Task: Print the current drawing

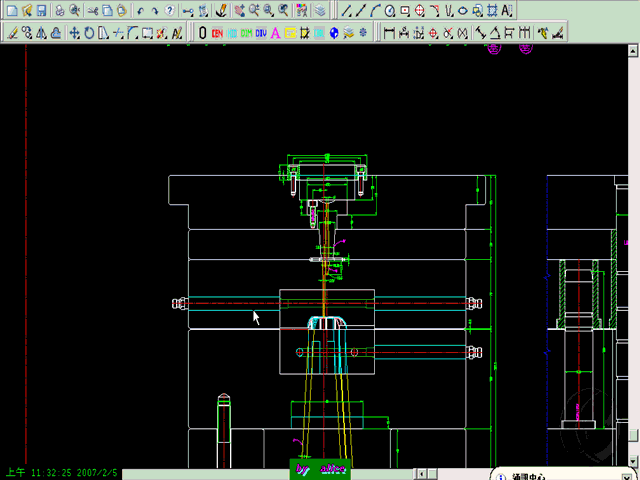Action: [60, 11]
